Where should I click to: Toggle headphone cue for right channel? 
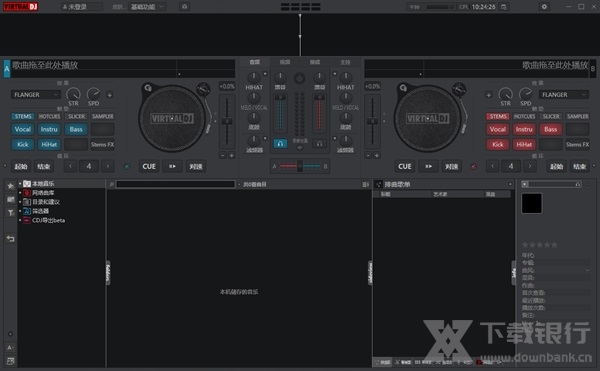click(319, 144)
